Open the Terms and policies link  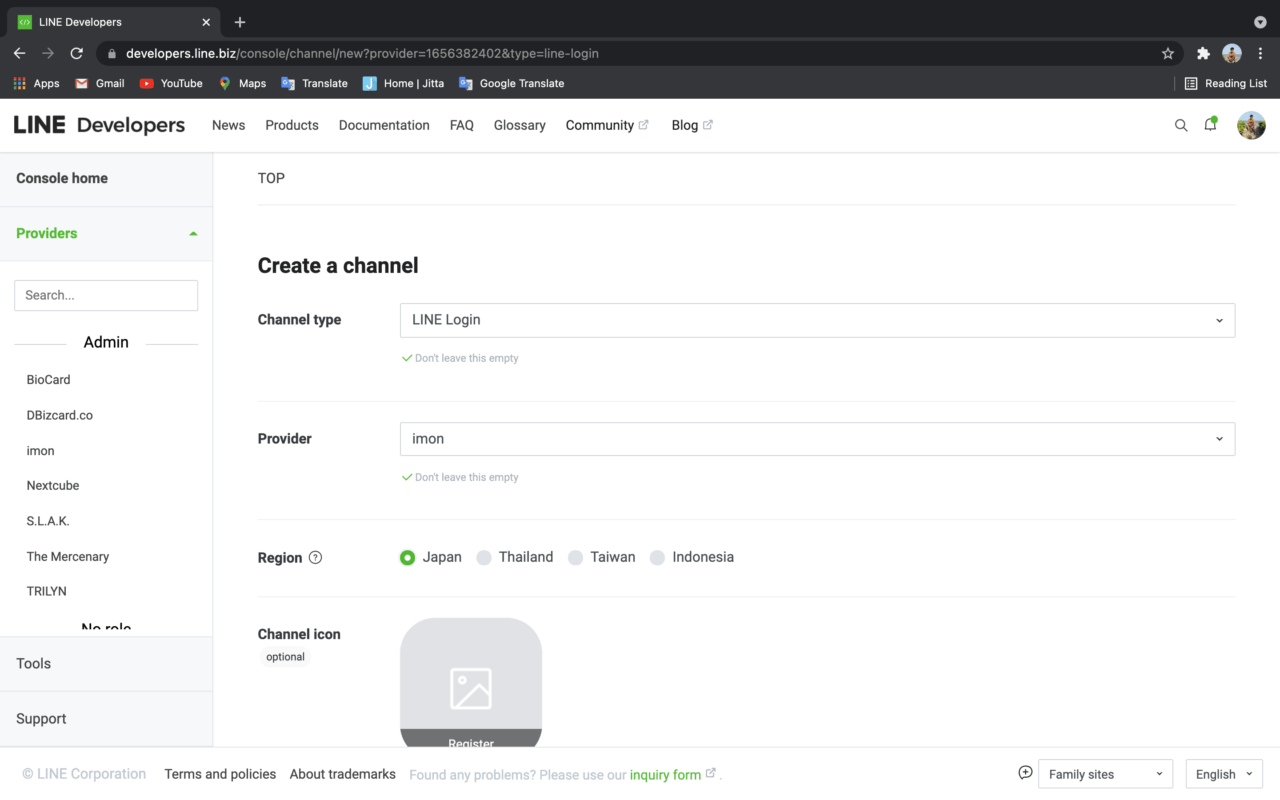220,774
